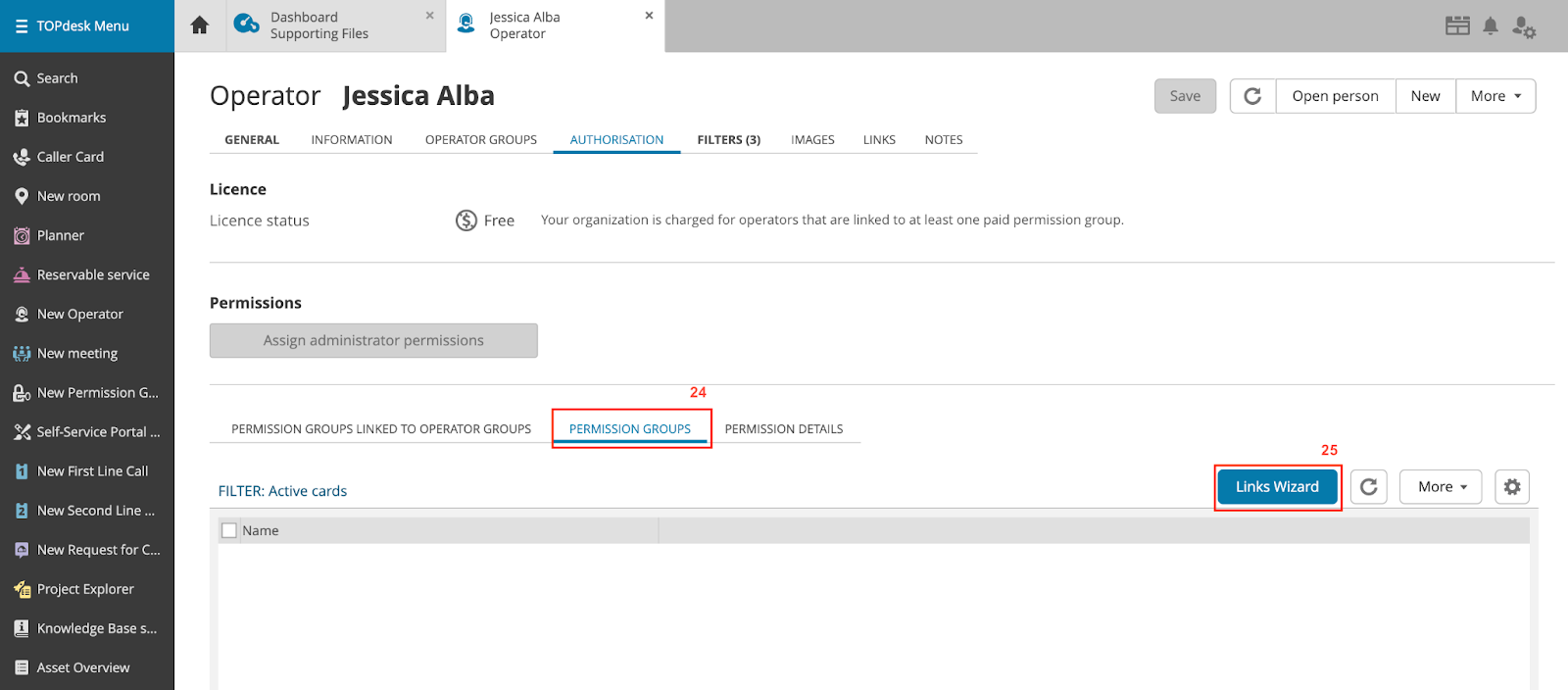Screen dimensions: 1568x690
Task: Open the TOPdesk Menu hamburger
Action: tap(22, 26)
